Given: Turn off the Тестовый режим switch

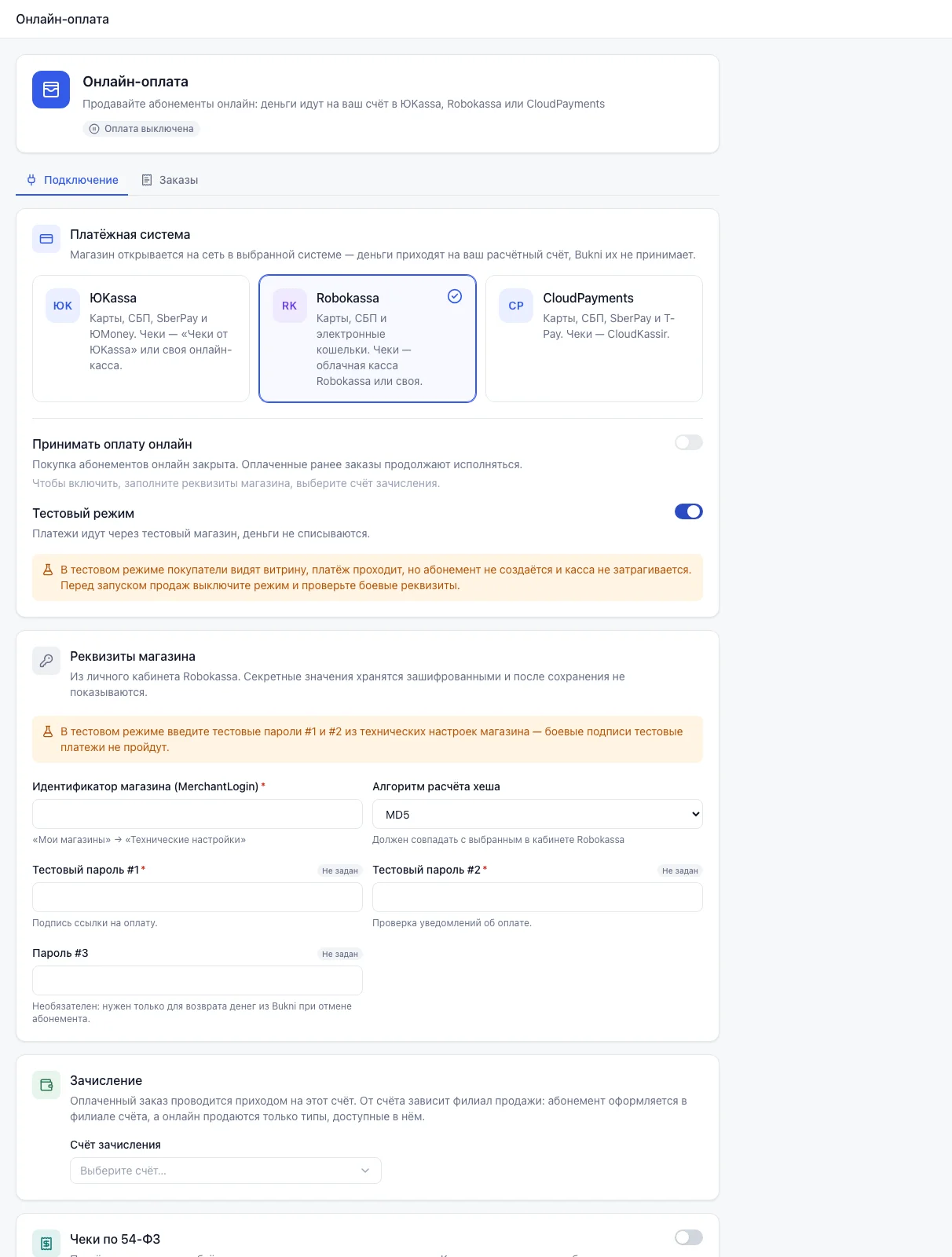Looking at the screenshot, I should [689, 511].
